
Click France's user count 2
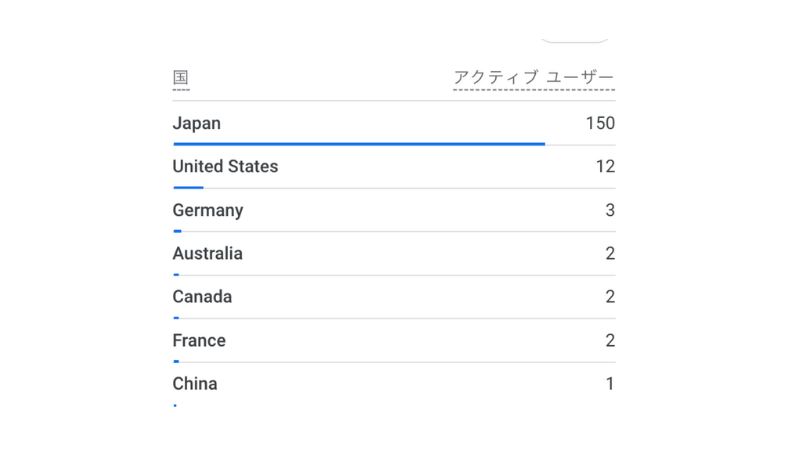point(610,340)
